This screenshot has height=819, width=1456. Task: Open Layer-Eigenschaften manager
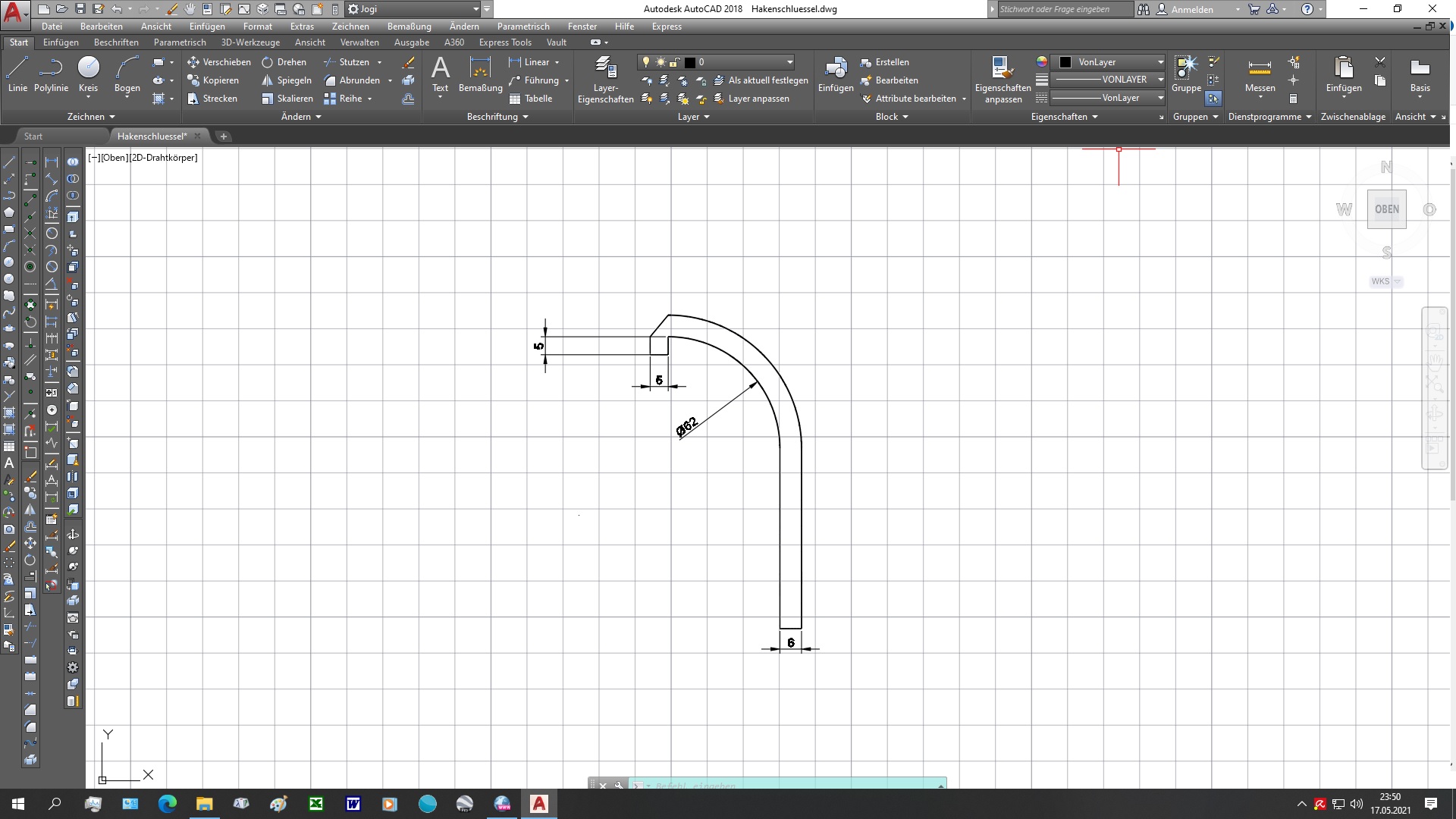[605, 80]
